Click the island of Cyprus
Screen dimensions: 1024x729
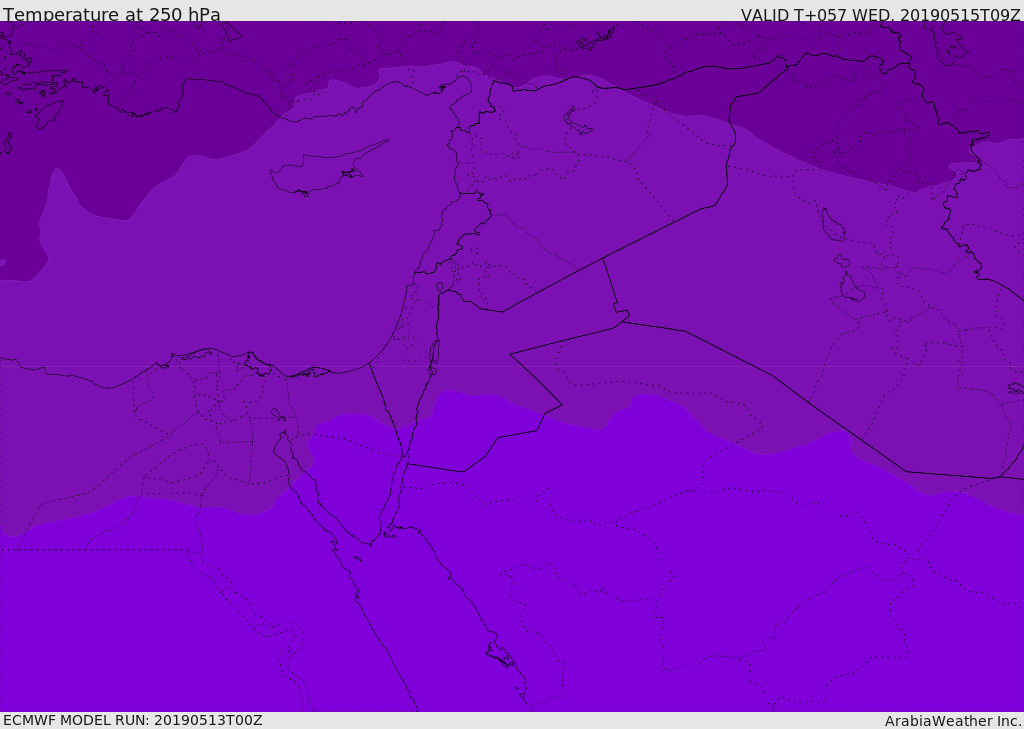click(x=318, y=172)
